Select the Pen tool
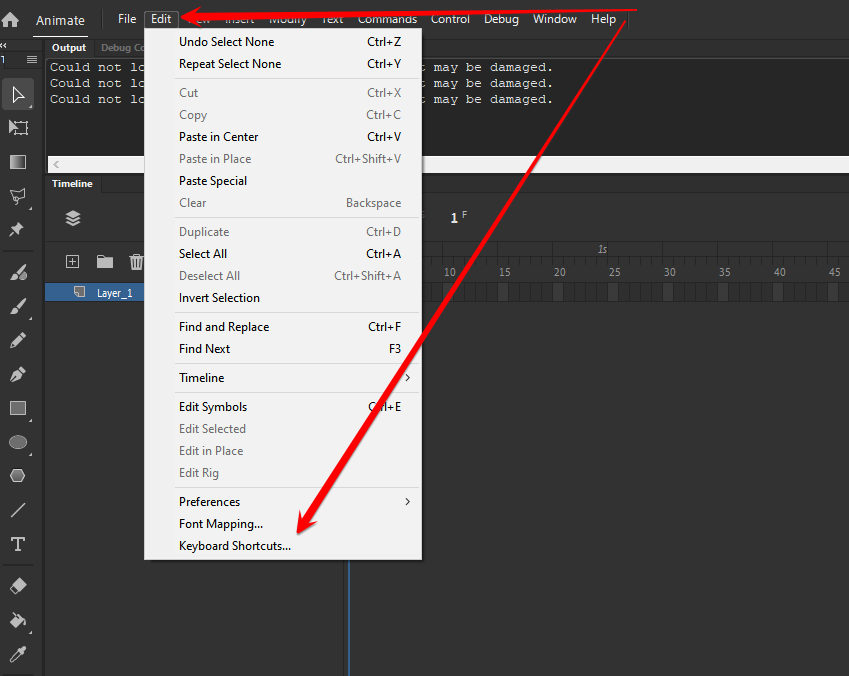Viewport: 849px width, 676px height. (18, 374)
